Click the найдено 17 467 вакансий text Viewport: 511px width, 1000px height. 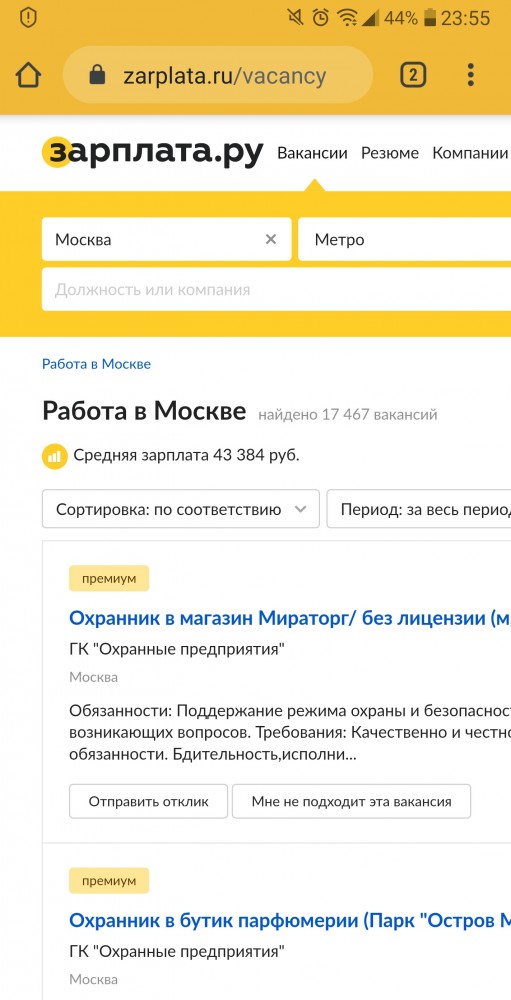point(348,415)
